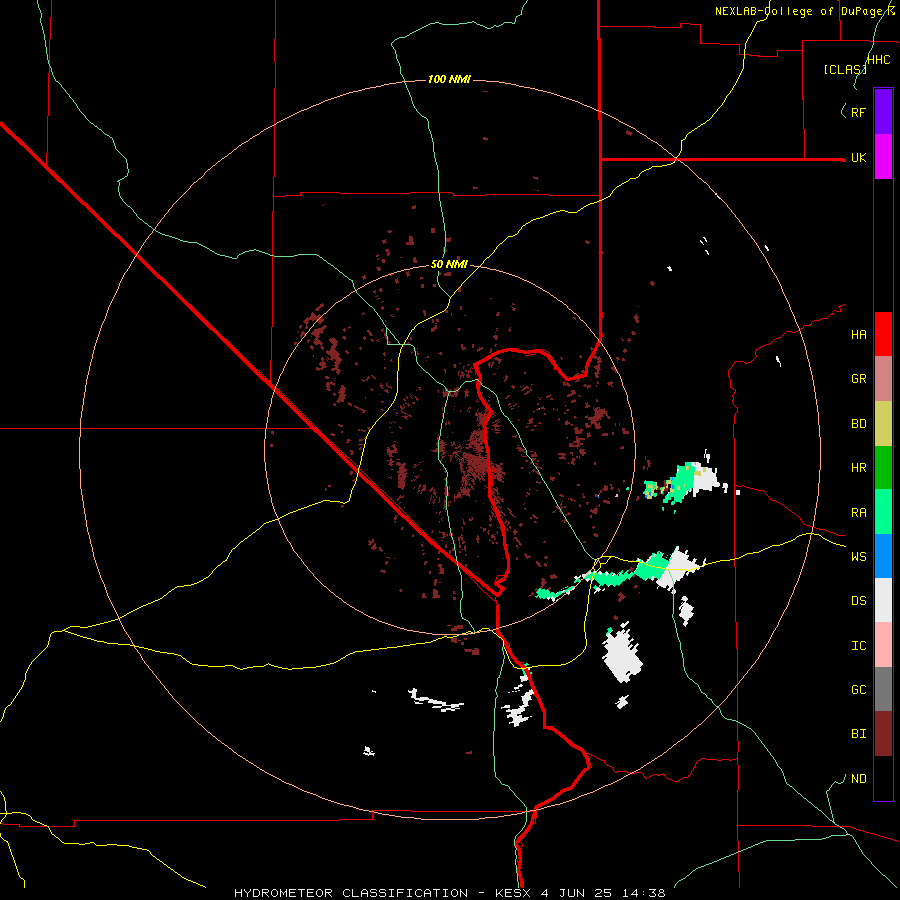Click the "HR" legend label
The height and width of the screenshot is (900, 900).
click(x=858, y=468)
